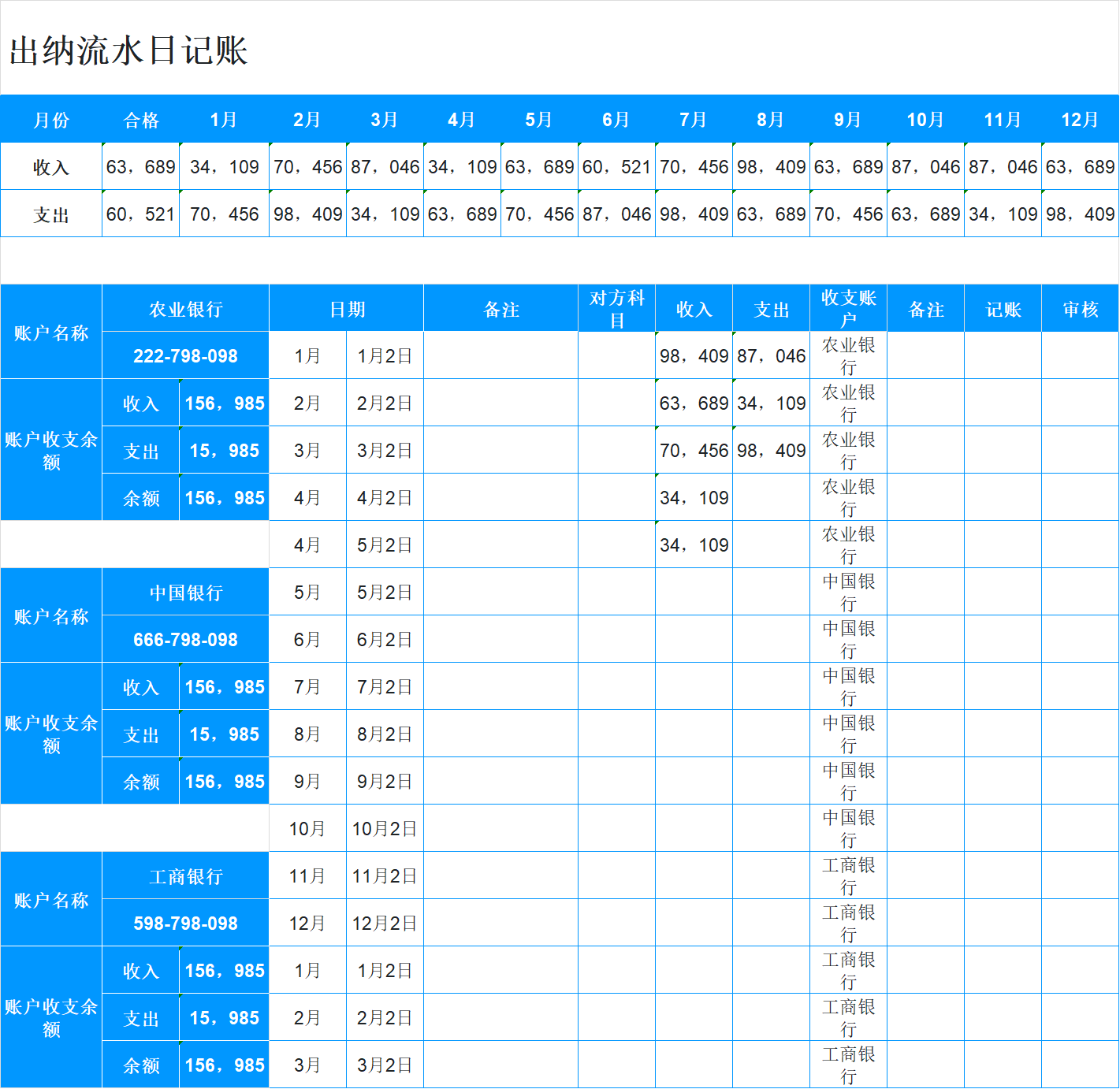Click the account number 222-798-098
This screenshot has height=1089, width=1120.
pos(185,355)
